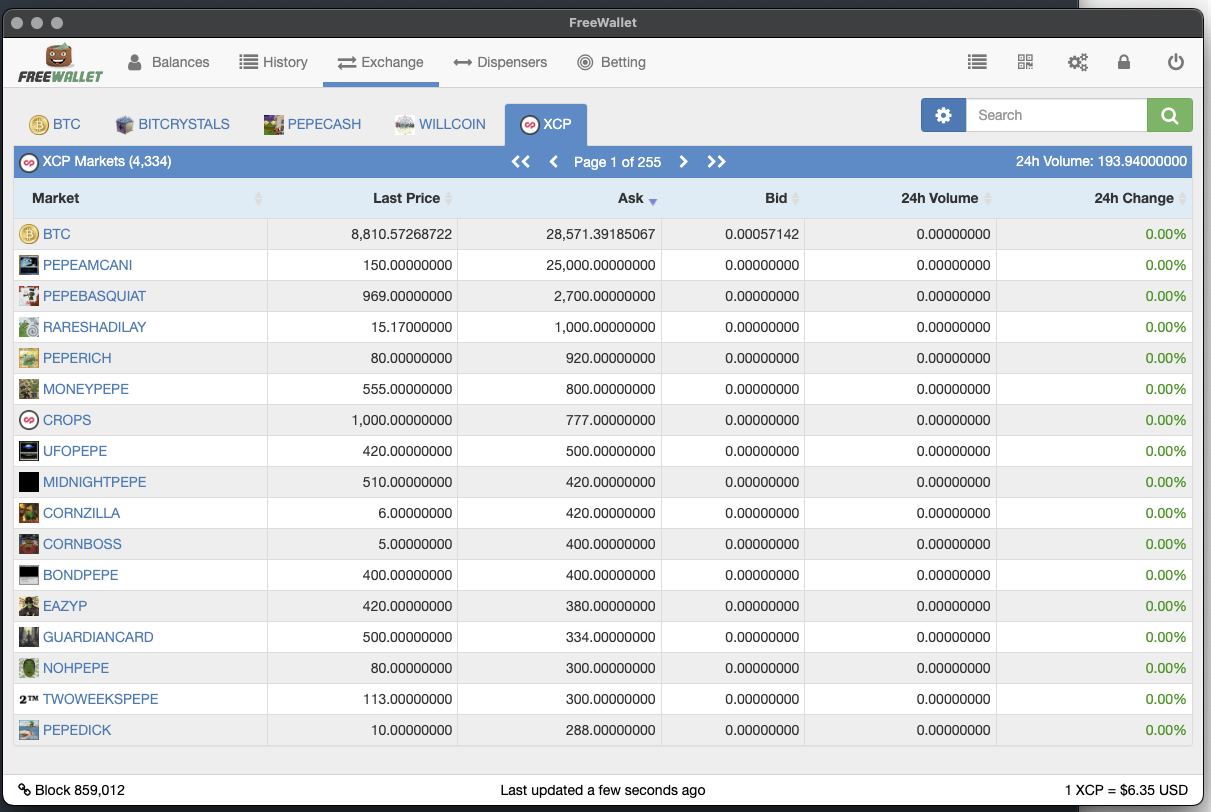Sort table by Ask column
Image resolution: width=1211 pixels, height=812 pixels.
tap(560, 198)
